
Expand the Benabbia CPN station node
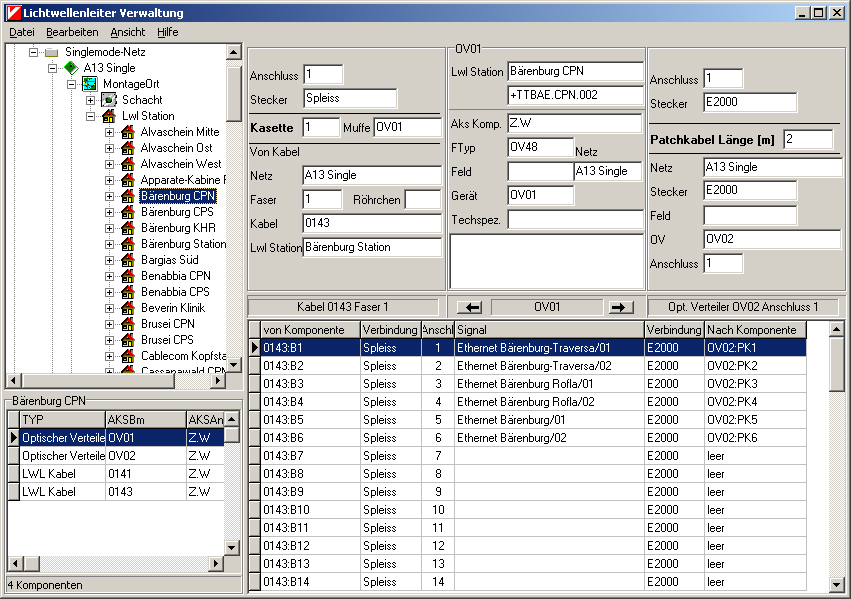(x=110, y=276)
